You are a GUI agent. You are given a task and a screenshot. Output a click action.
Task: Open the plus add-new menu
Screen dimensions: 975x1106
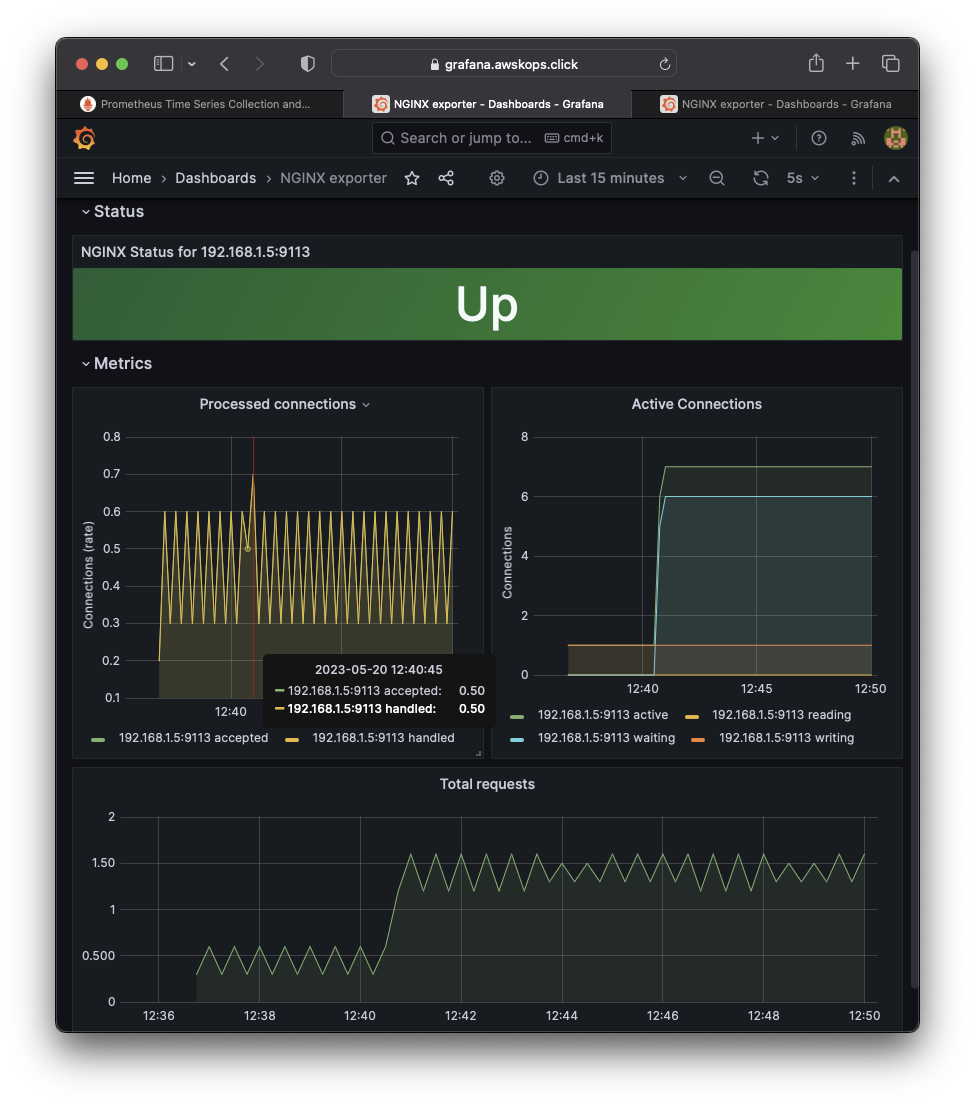point(764,138)
